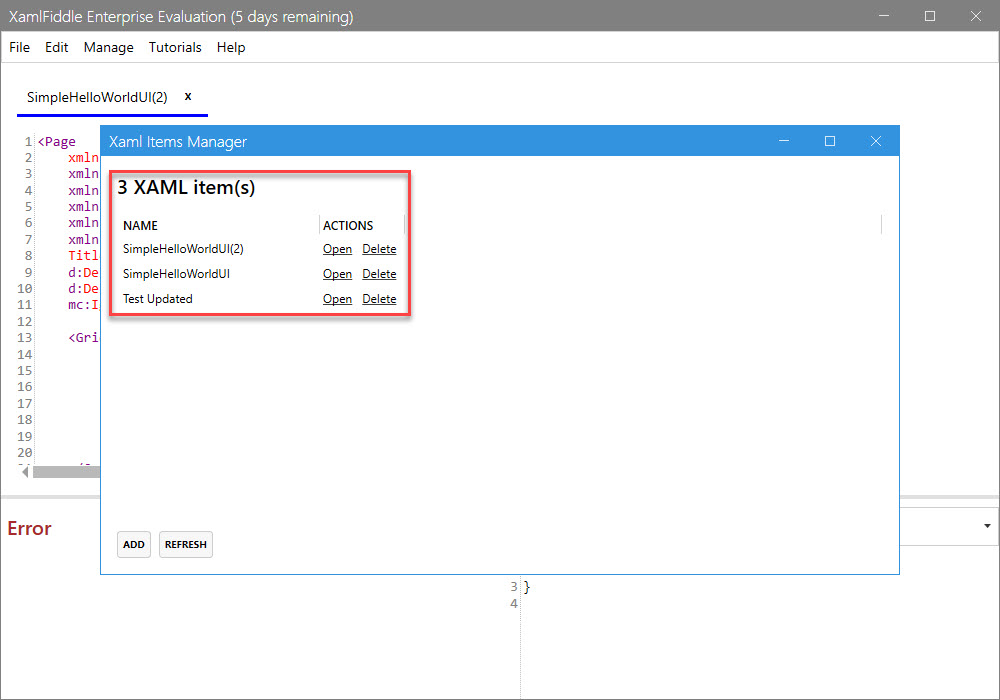Minimize the XamlFiddle main window
Viewport: 1000px width, 700px height.
point(884,16)
